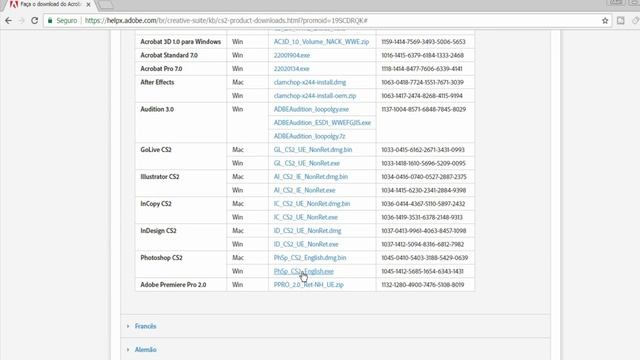
Task: Download PhSp_CS2_English.exe for Windows
Action: pos(304,271)
